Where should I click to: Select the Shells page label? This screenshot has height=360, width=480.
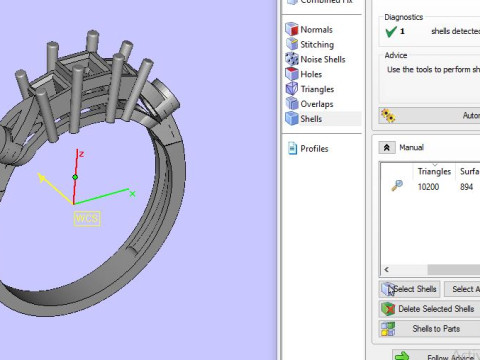[x=311, y=119]
